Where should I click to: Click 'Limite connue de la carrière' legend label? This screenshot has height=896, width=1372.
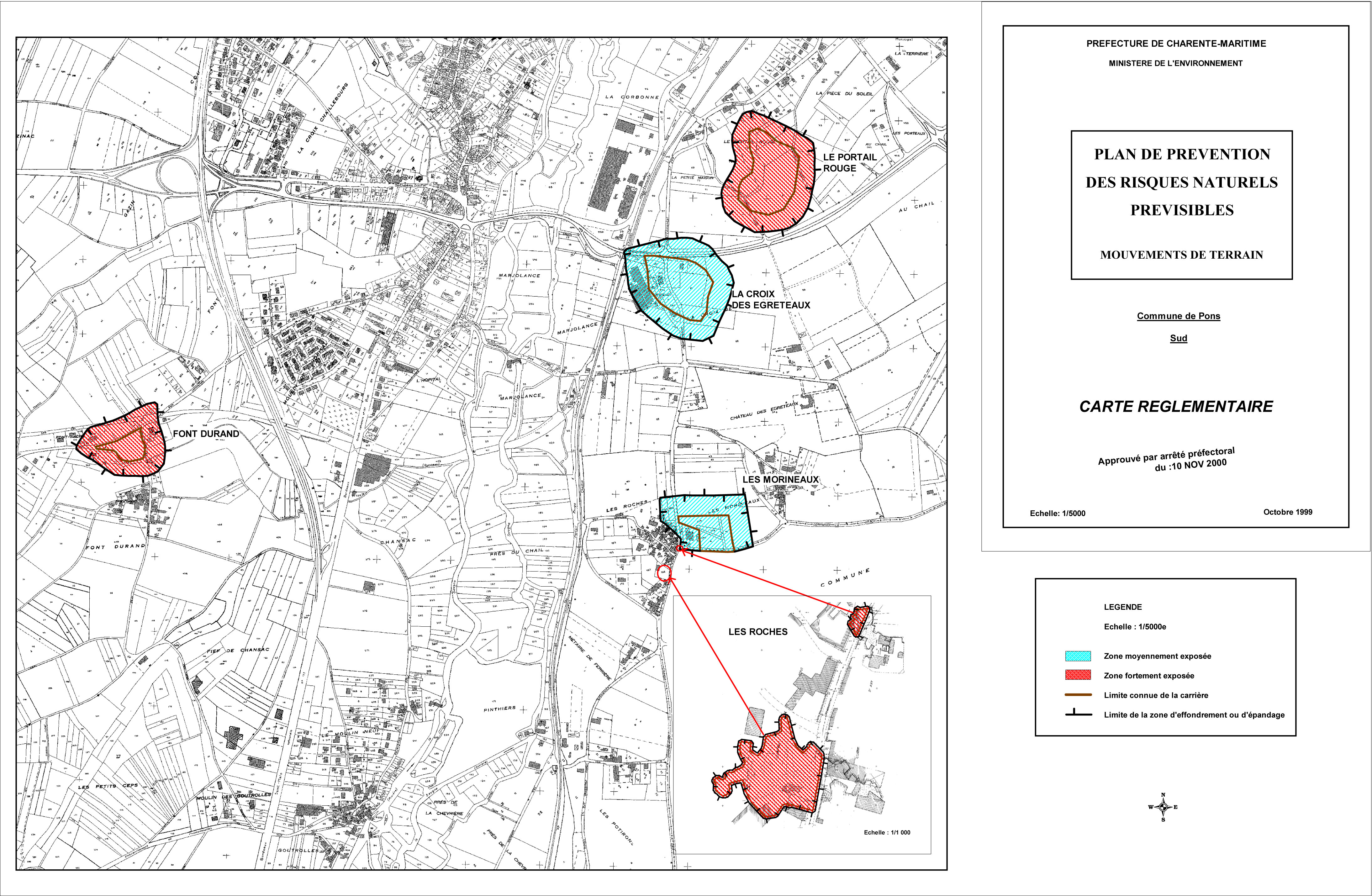(1156, 695)
